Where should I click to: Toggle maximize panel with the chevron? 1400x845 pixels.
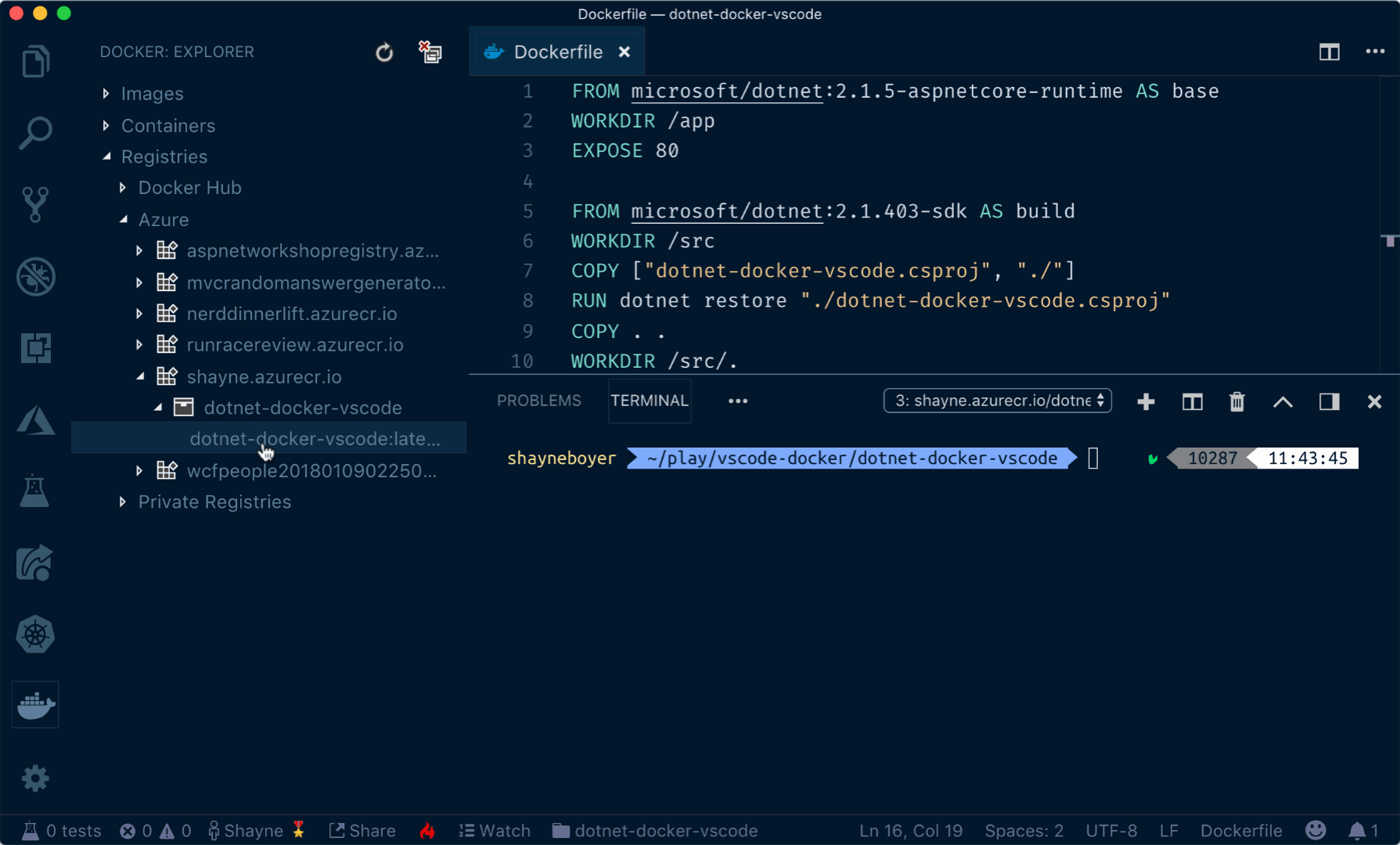click(1283, 401)
